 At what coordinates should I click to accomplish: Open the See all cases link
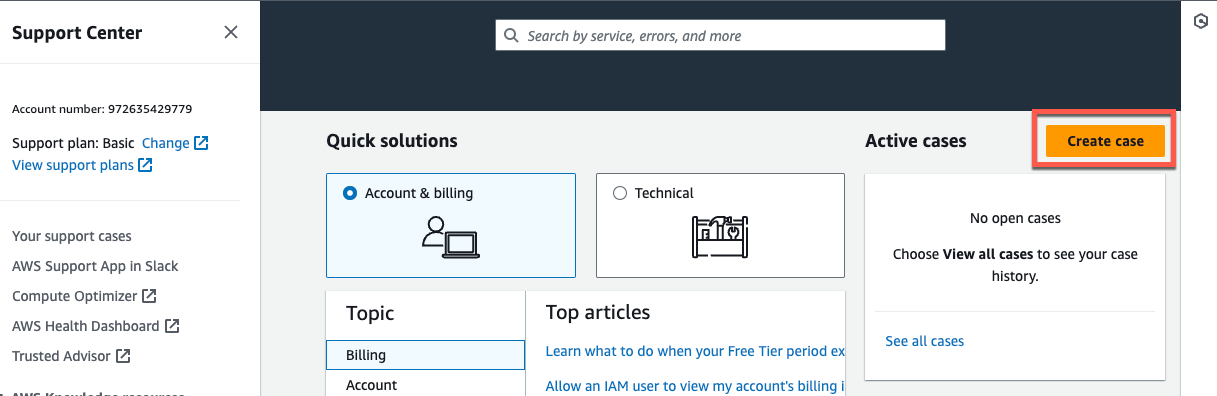(x=925, y=341)
